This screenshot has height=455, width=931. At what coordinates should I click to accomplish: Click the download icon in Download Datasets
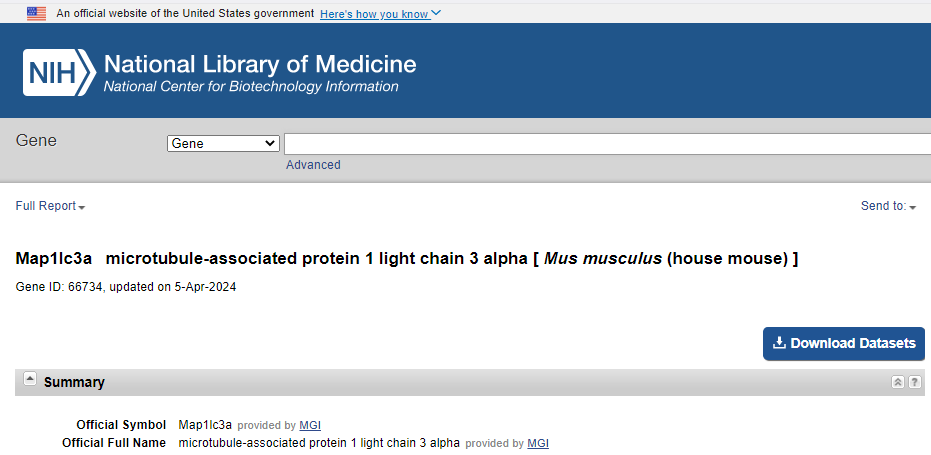(780, 343)
